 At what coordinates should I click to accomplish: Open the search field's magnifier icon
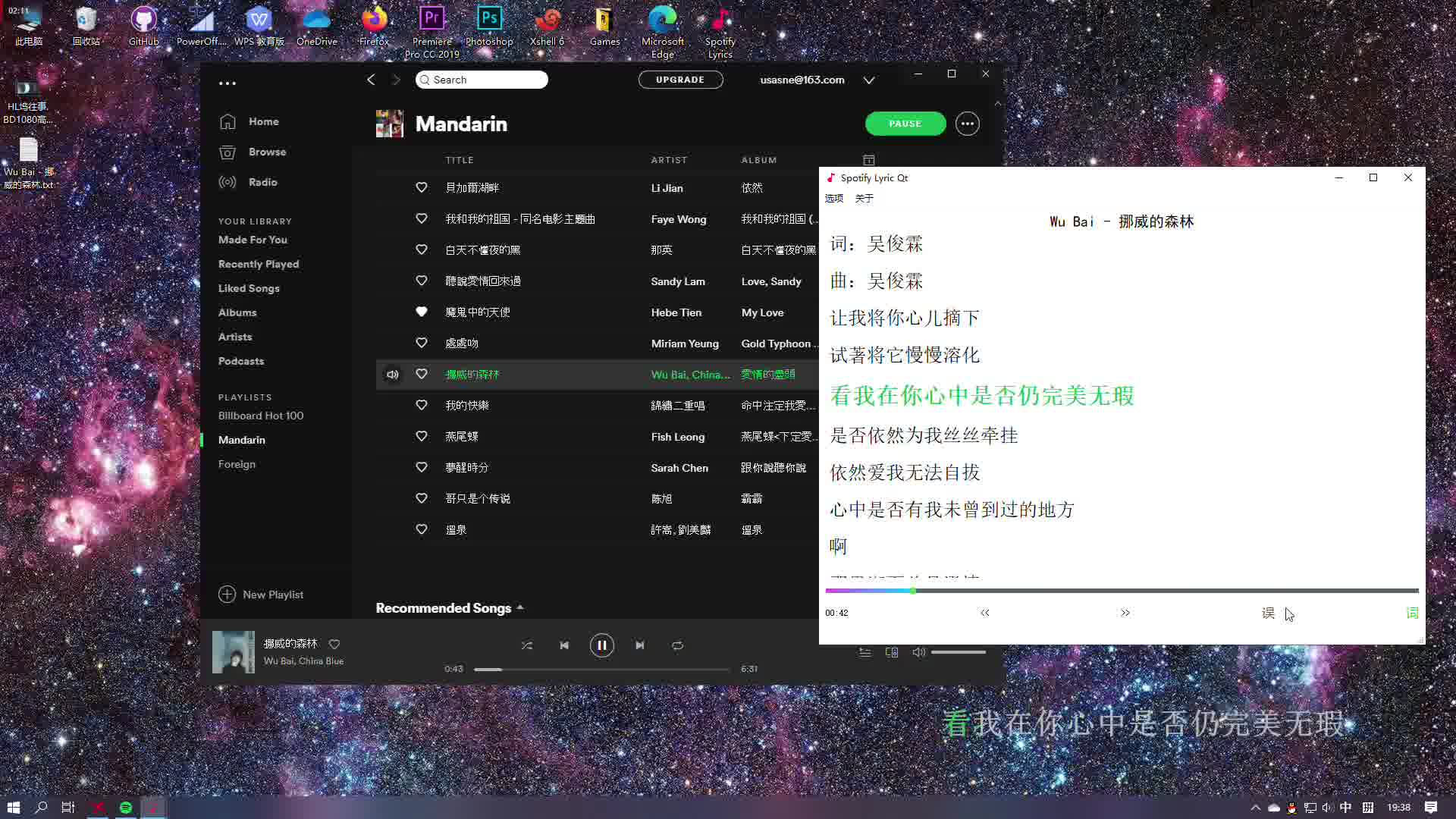click(x=426, y=80)
